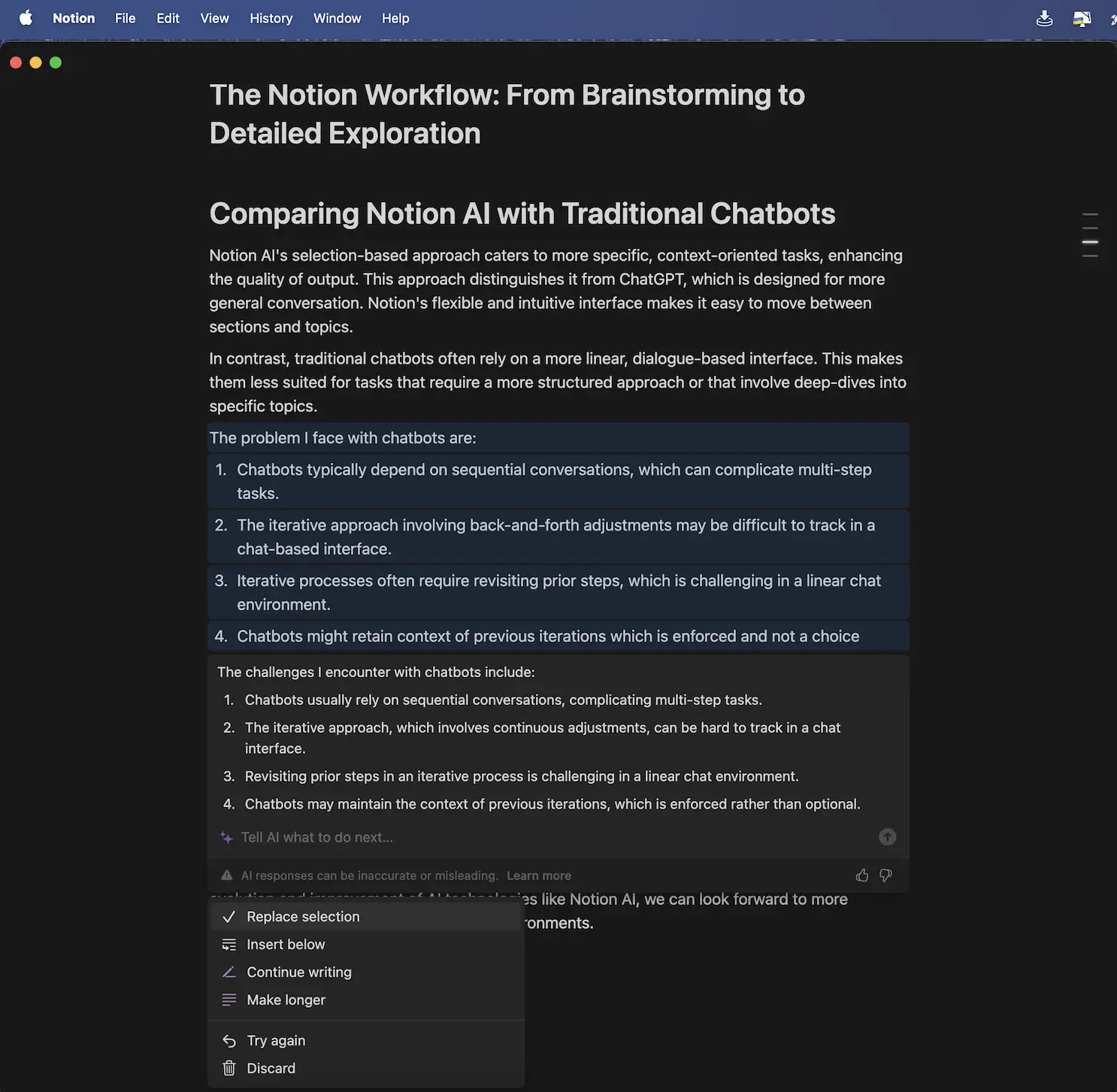The image size is (1117, 1092).
Task: Click the download tray icon in menu bar
Action: (x=1045, y=19)
